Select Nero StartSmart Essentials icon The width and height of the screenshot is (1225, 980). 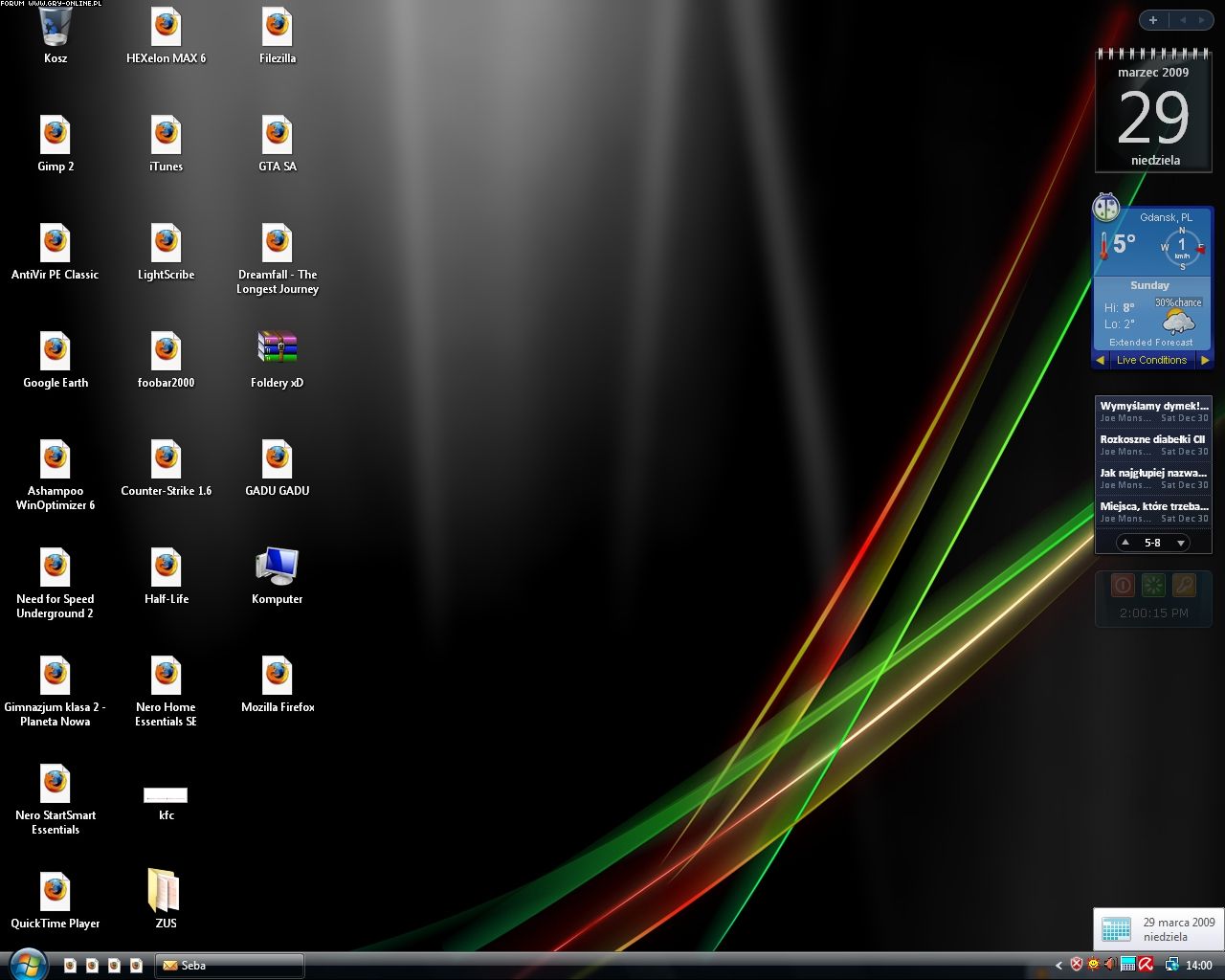pyautogui.click(x=56, y=799)
